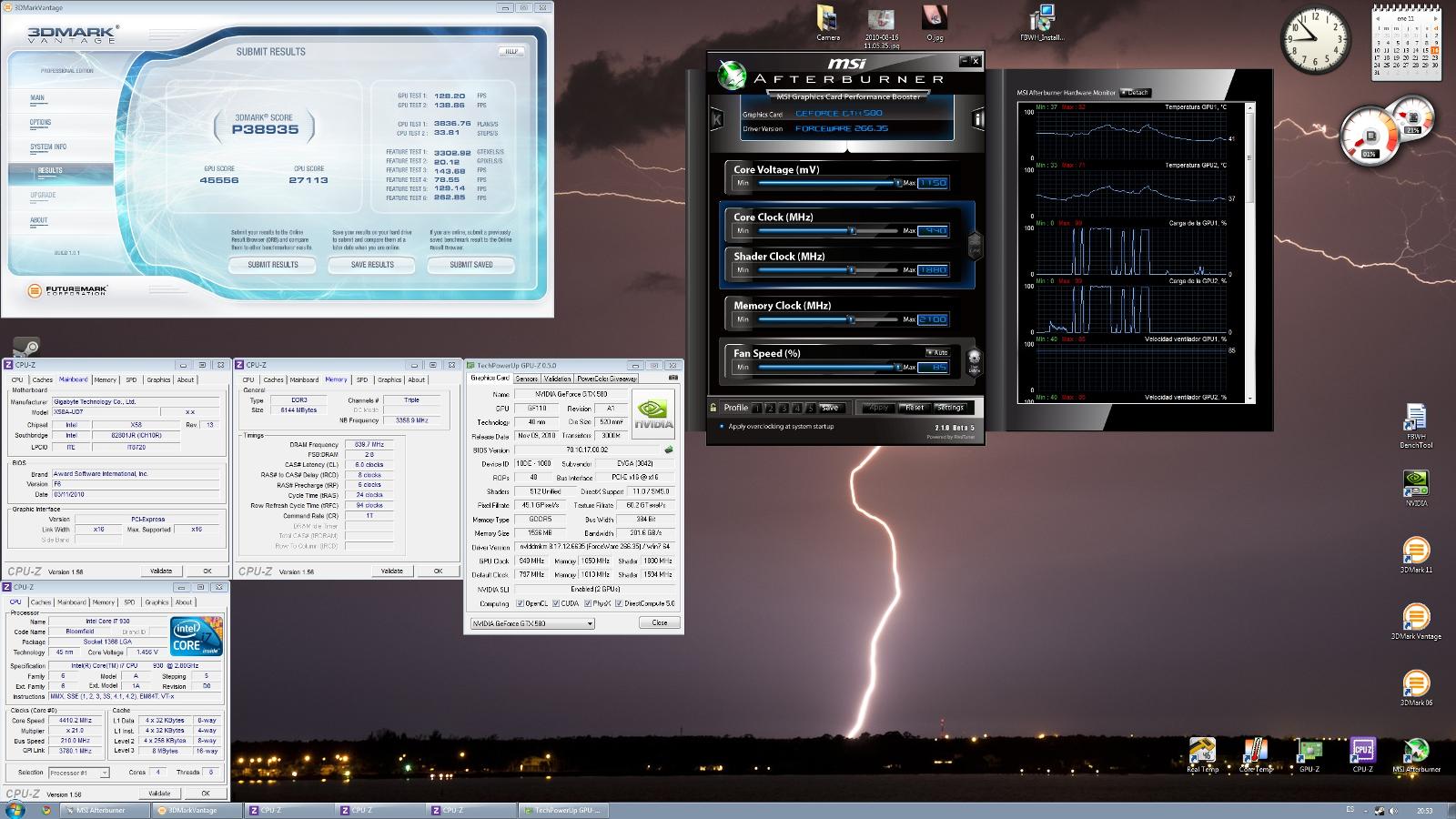Open Afterburner Settings
Image resolution: width=1456 pixels, height=819 pixels.
pyautogui.click(x=950, y=408)
